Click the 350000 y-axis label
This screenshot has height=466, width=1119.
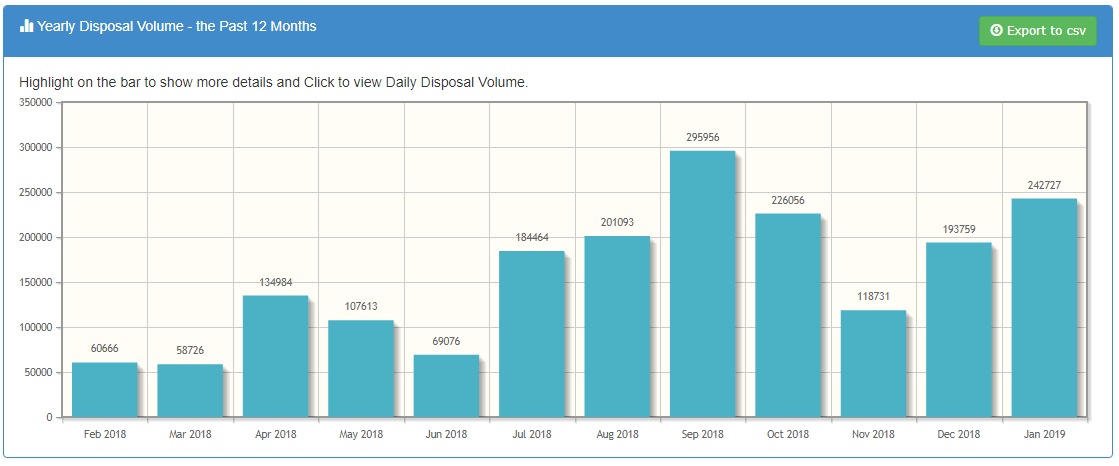pos(38,103)
